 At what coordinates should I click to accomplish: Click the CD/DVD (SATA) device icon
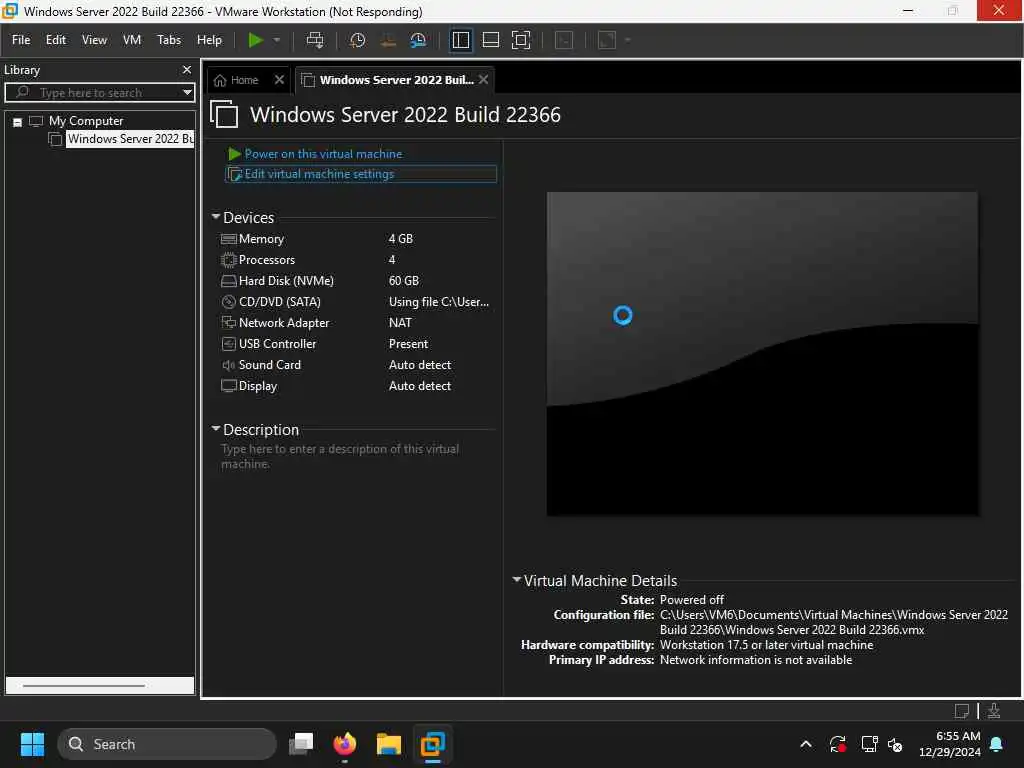229,302
